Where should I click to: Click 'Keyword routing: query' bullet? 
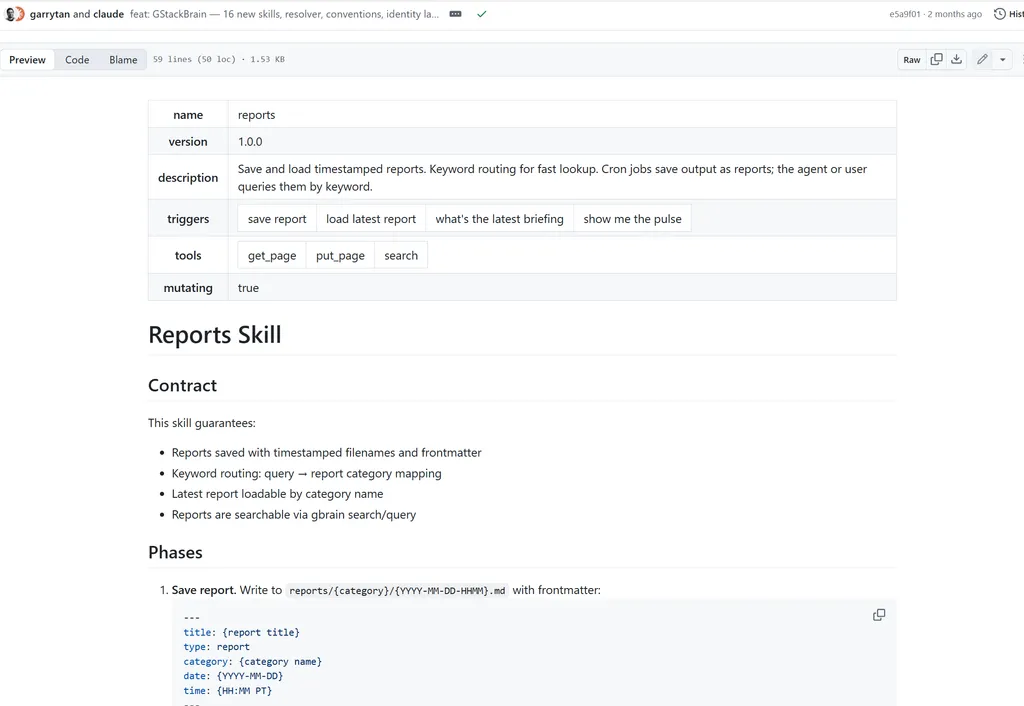coord(306,473)
